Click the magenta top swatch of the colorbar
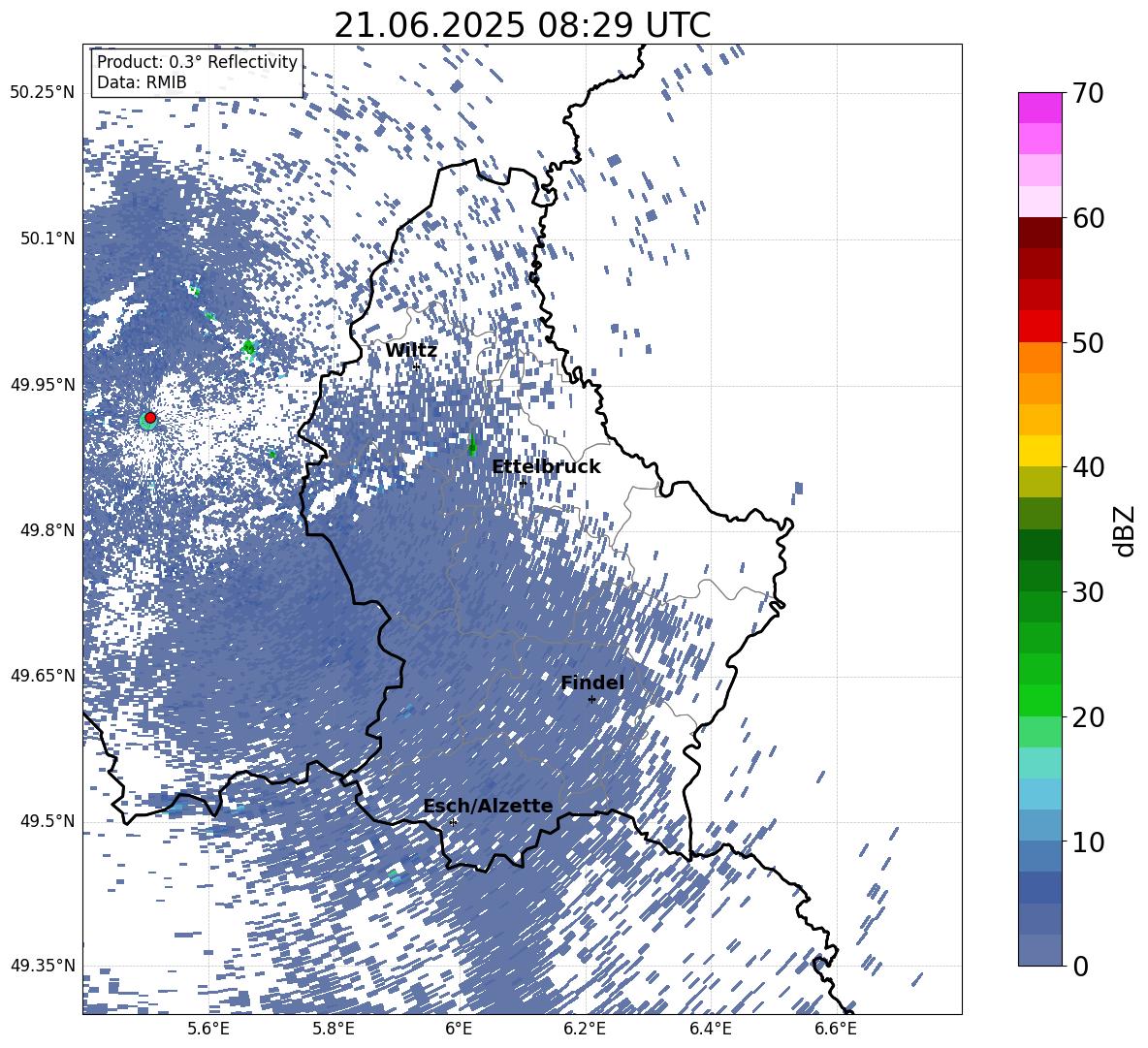The height and width of the screenshot is (1048, 1148). pos(1039,108)
